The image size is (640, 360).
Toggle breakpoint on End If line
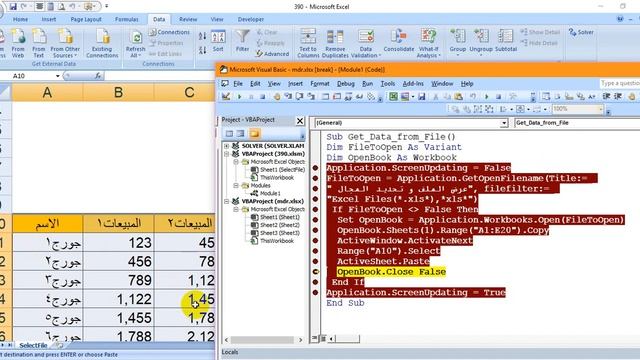(x=315, y=282)
